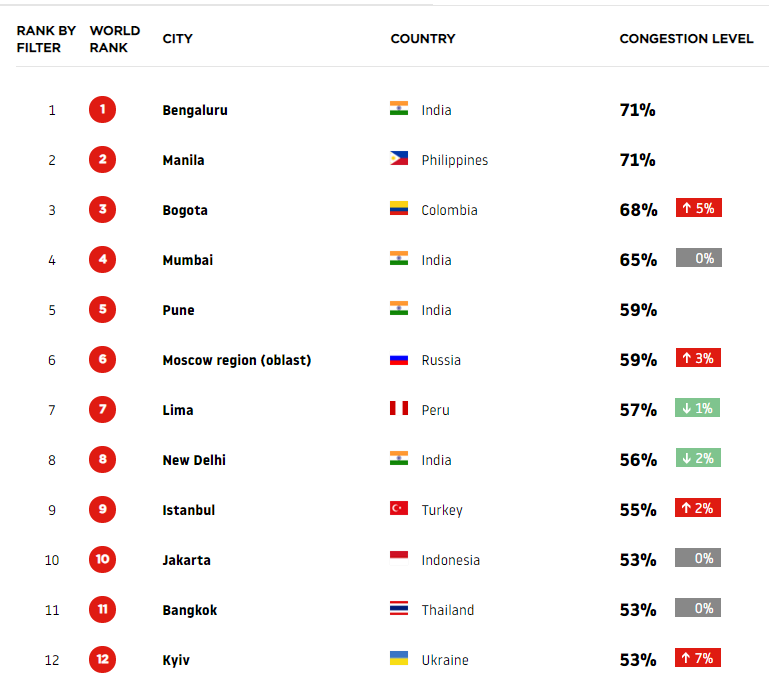The image size is (769, 689).
Task: Click the Russia flag icon
Action: 399,360
